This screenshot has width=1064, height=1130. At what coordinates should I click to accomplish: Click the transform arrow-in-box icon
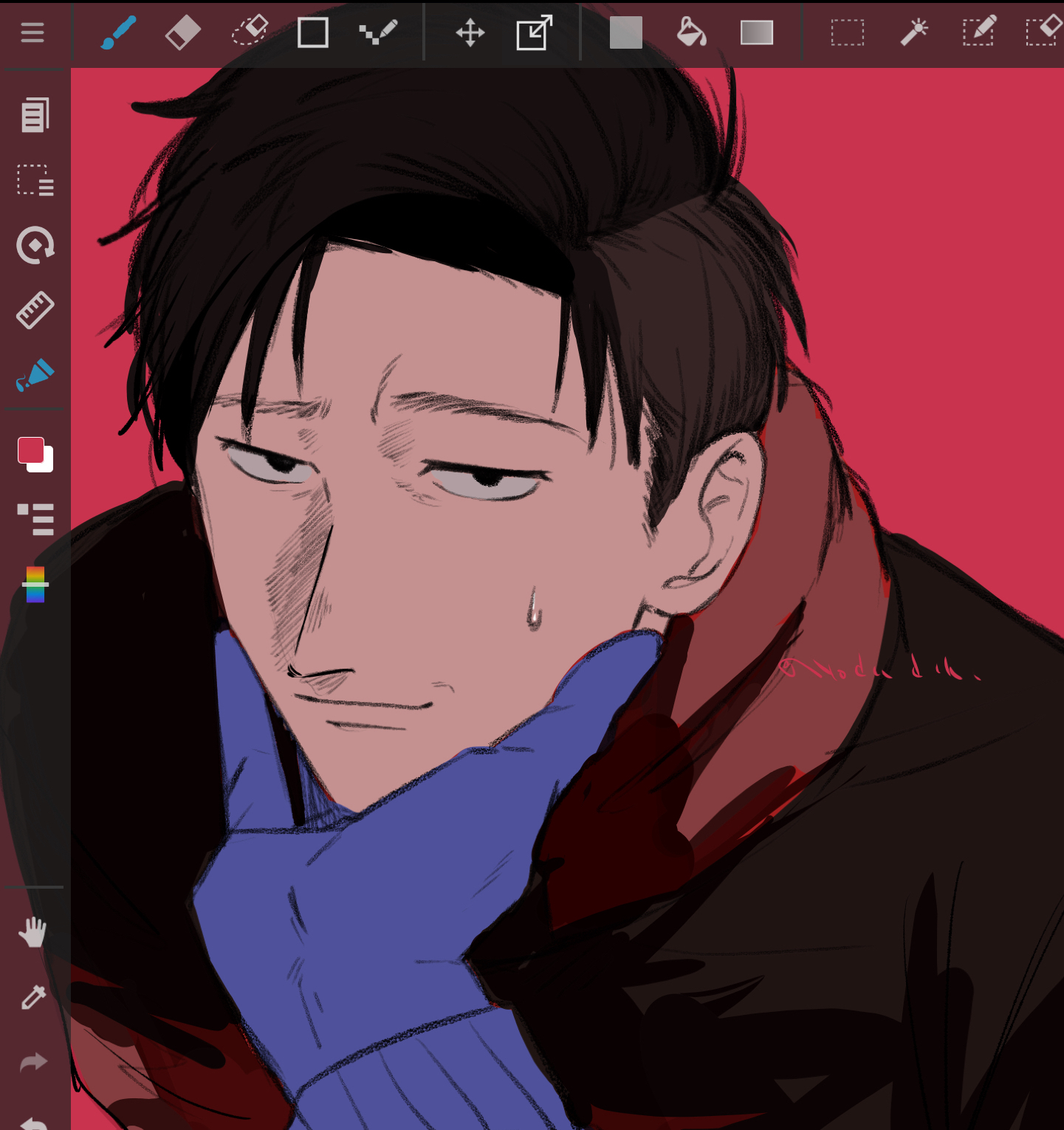534,32
